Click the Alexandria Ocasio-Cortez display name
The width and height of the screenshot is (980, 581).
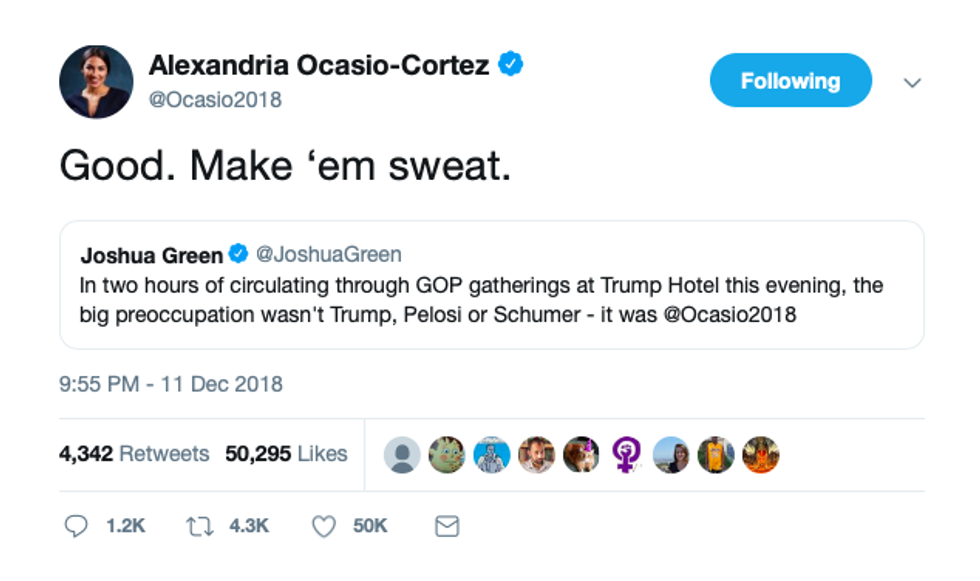point(319,66)
